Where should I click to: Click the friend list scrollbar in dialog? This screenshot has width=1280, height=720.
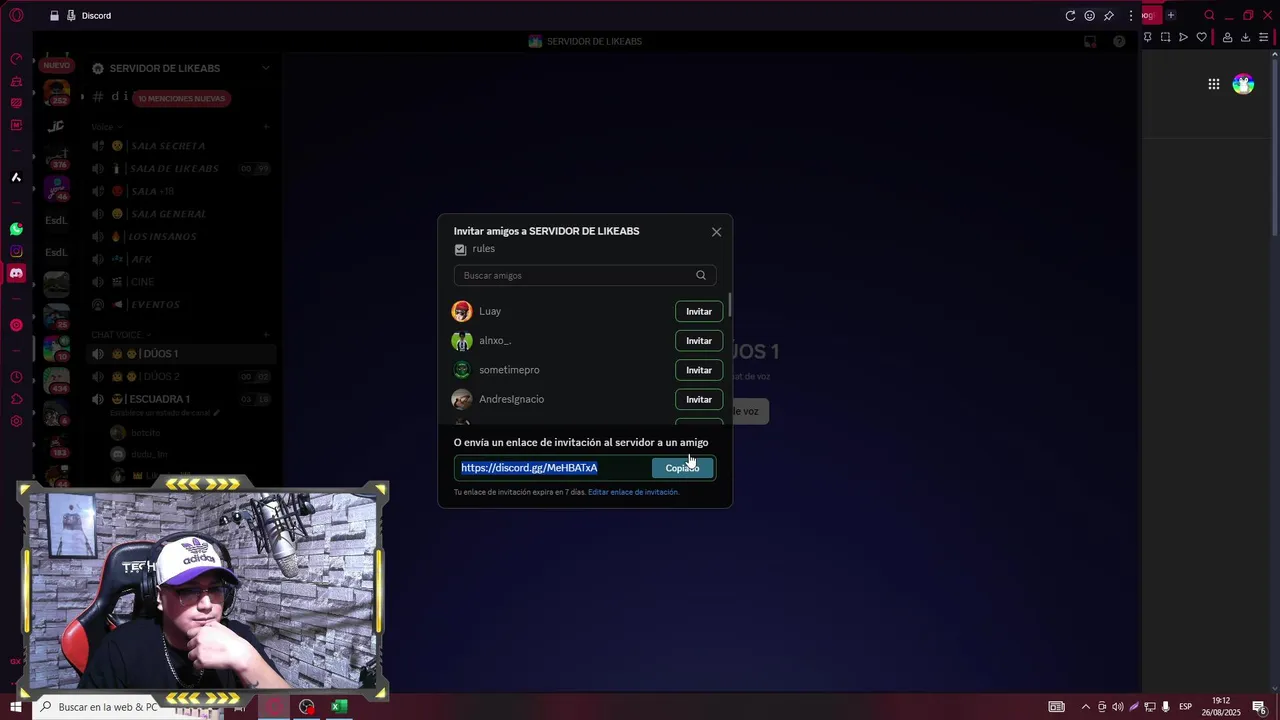click(x=730, y=305)
